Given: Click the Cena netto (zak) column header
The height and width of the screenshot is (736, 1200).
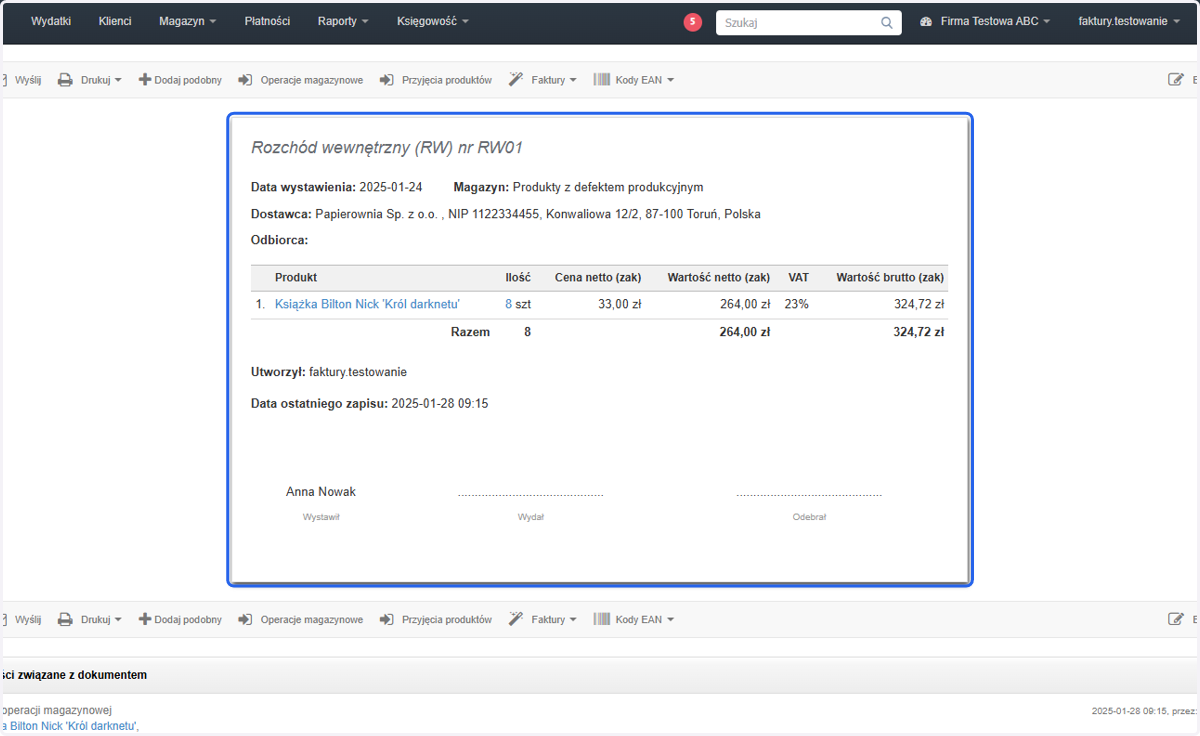Looking at the screenshot, I should point(598,277).
